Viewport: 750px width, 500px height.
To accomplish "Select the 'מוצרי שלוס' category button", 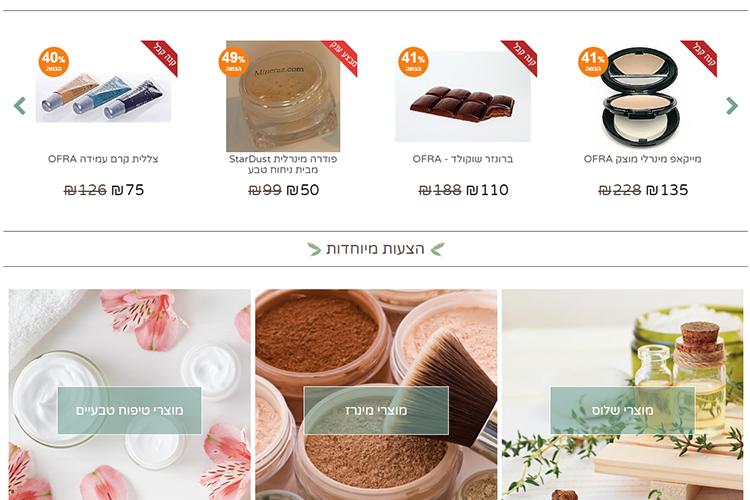I will coord(622,411).
